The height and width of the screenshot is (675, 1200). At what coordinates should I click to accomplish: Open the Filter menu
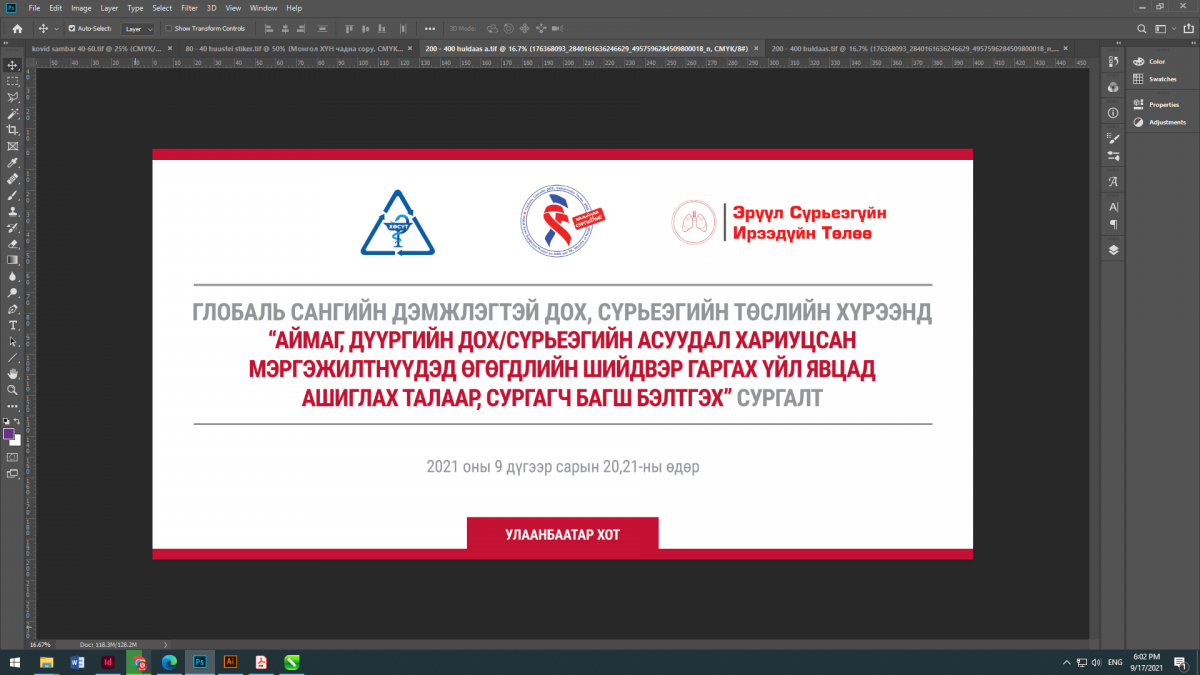coord(188,8)
